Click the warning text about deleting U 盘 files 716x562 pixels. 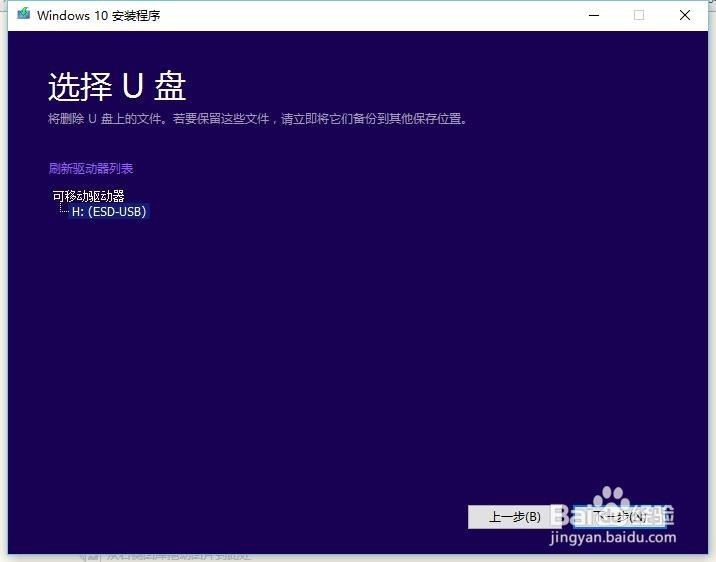tap(258, 119)
